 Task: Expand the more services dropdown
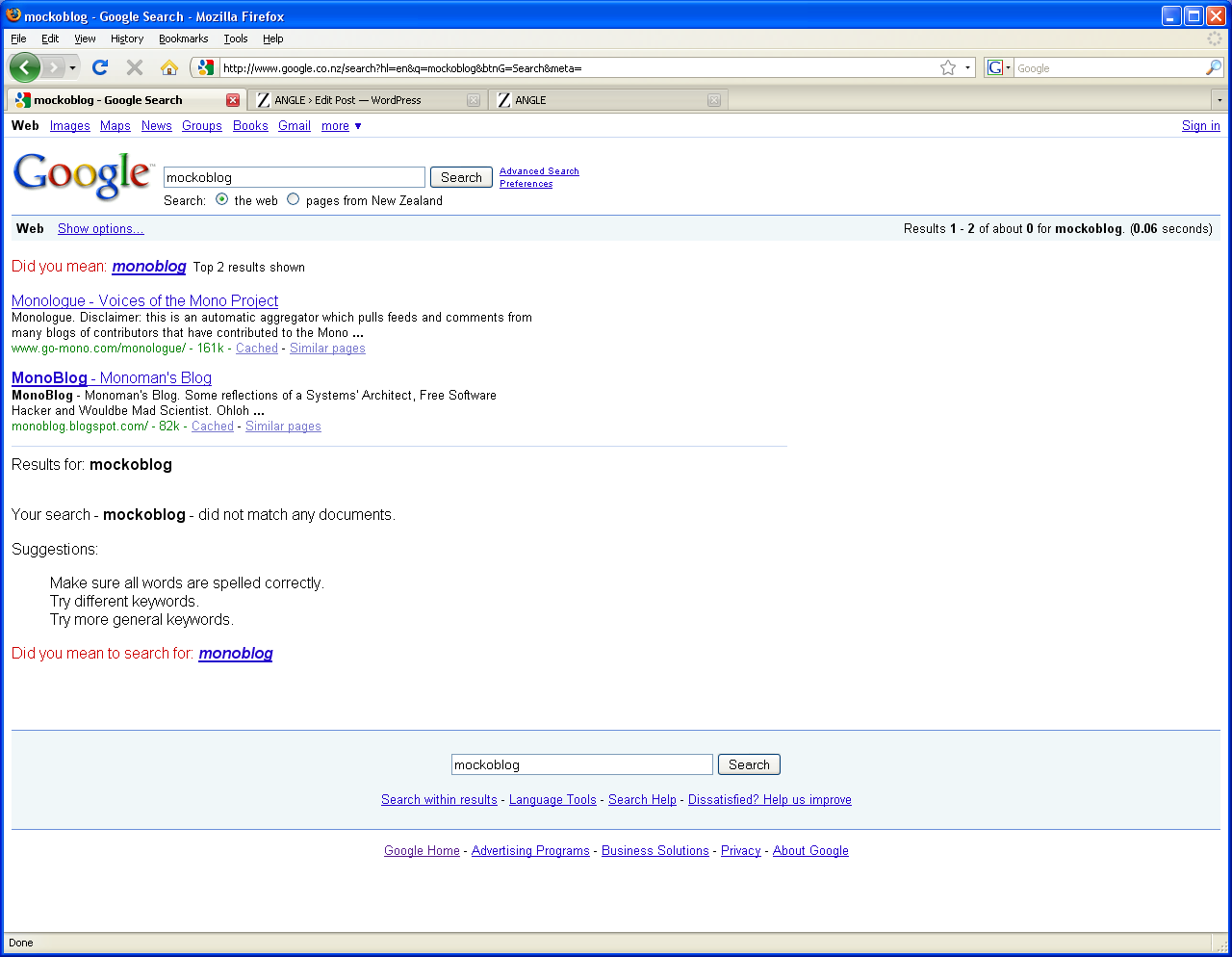342,126
